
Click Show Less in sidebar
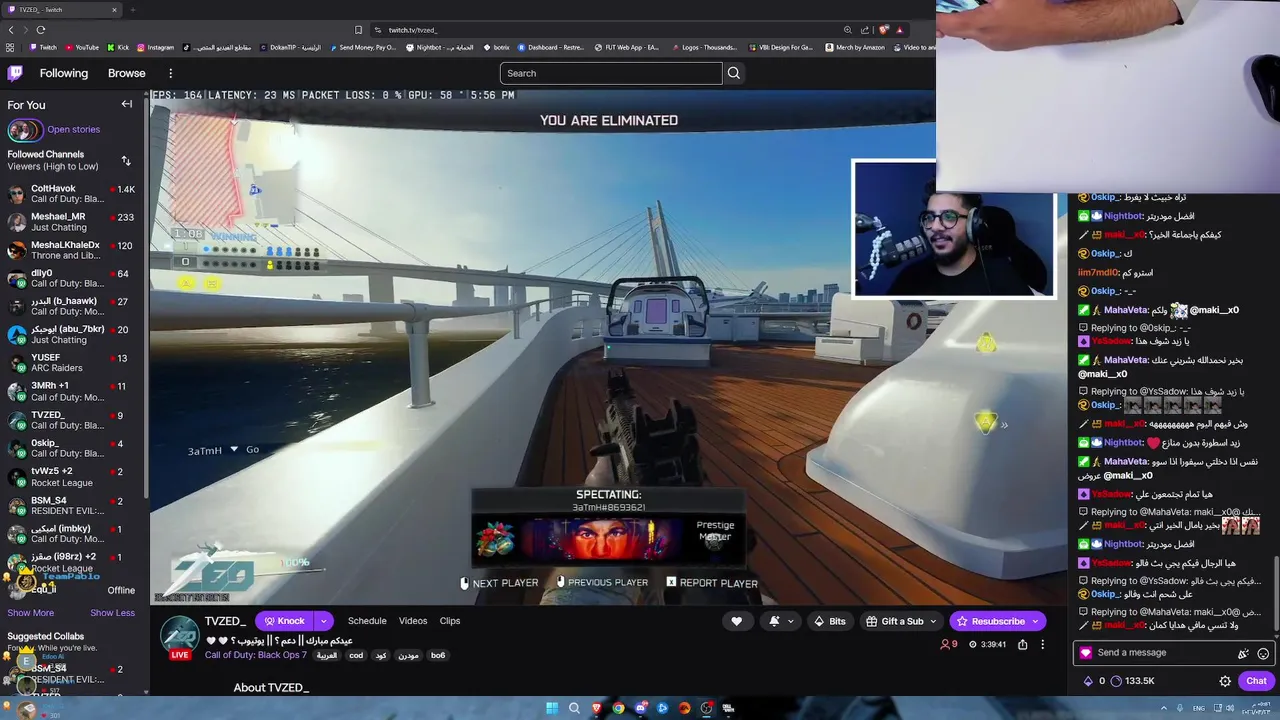pyautogui.click(x=112, y=613)
